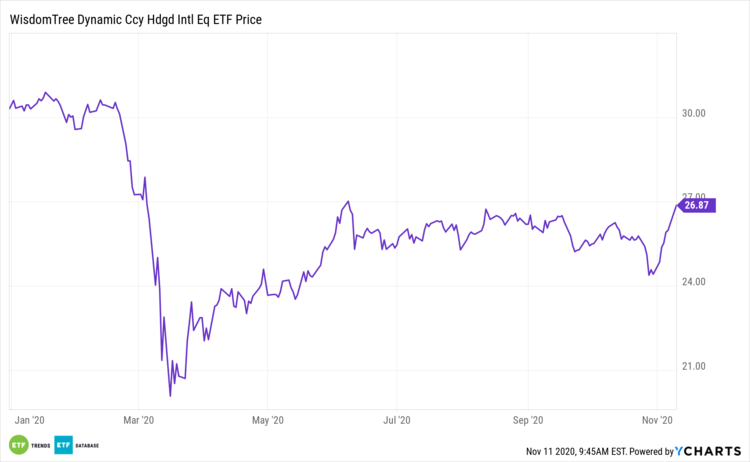Click the blue ETF Database logo

62,444
